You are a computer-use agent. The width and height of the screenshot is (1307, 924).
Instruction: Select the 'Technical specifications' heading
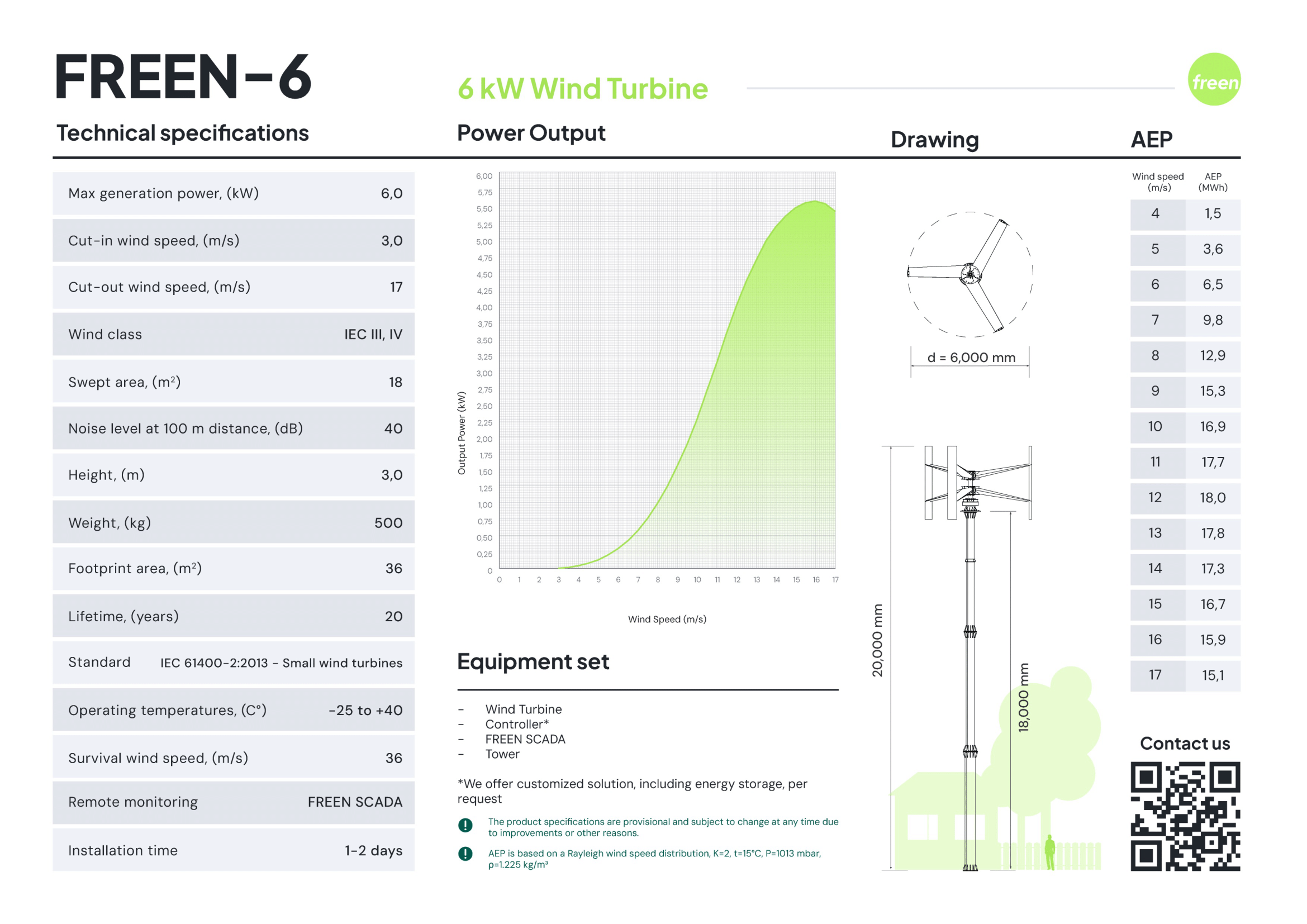click(x=183, y=133)
